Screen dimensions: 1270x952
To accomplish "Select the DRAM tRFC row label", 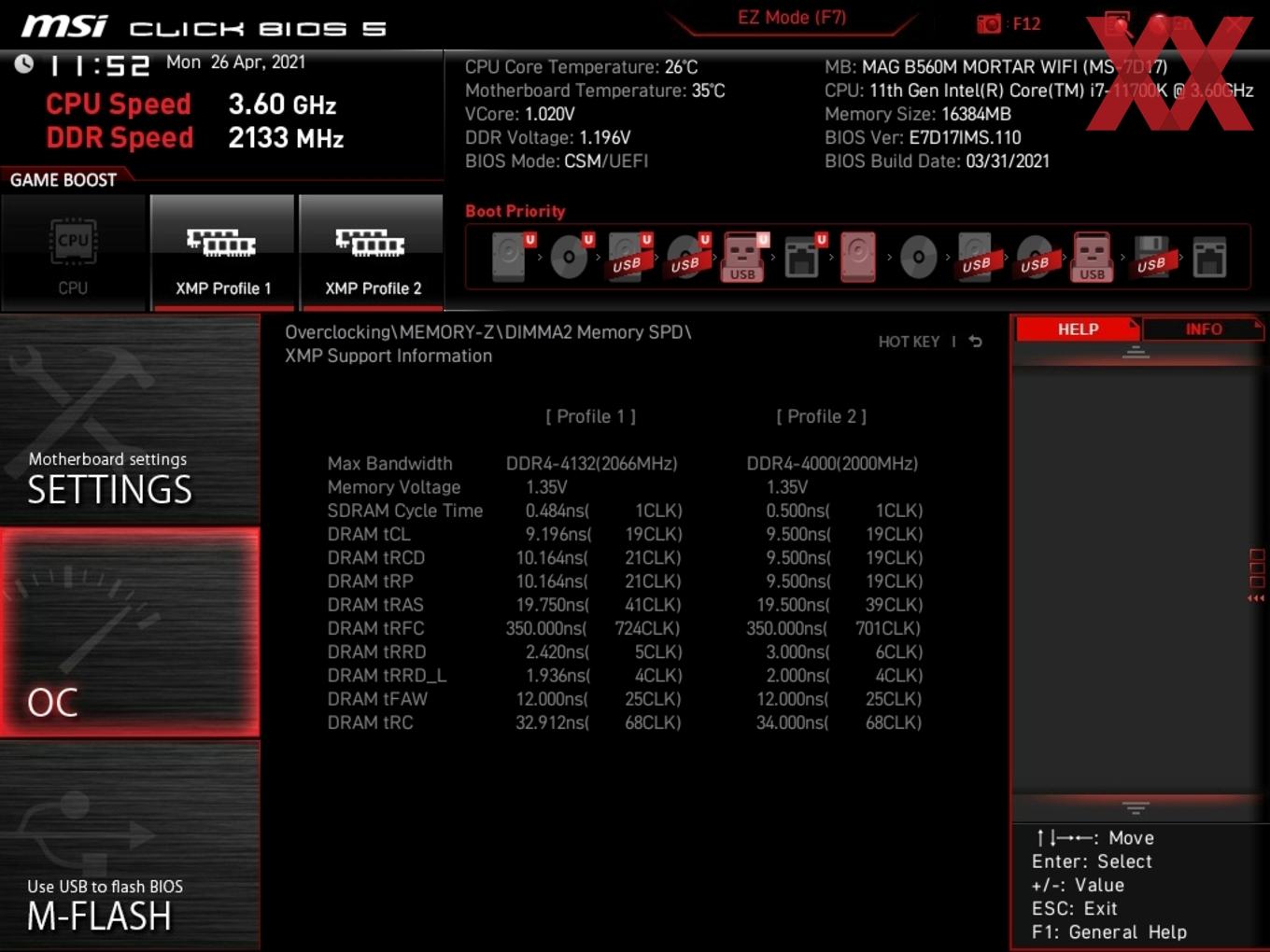I will tap(375, 628).
